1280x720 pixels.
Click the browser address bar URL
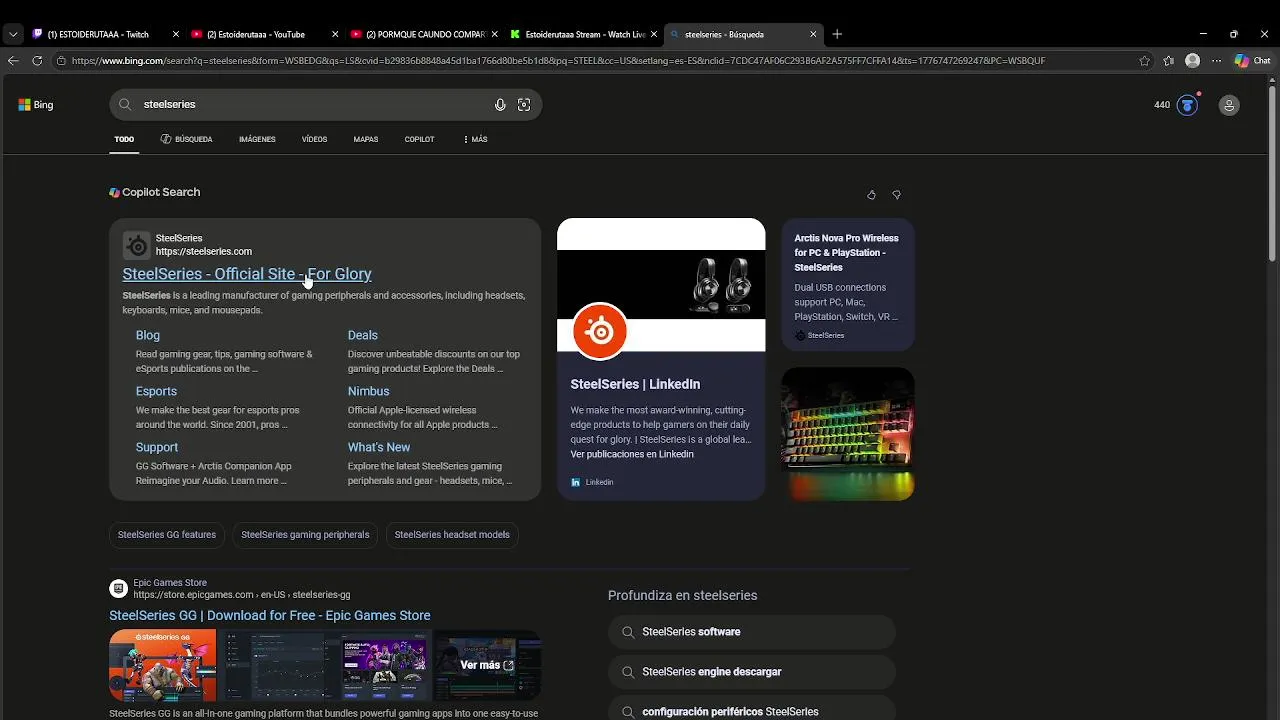pos(558,61)
